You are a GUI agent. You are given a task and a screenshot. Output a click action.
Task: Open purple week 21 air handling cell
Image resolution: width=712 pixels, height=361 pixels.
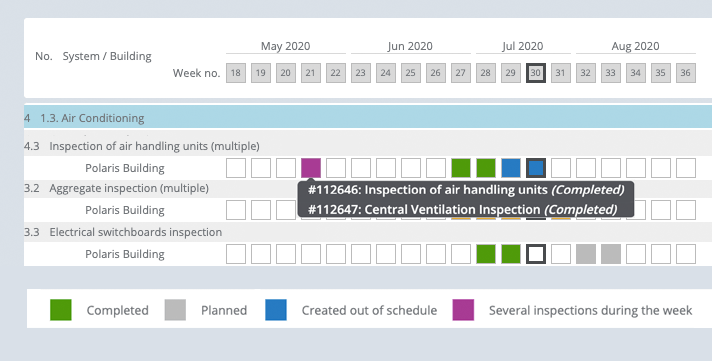[x=311, y=168]
